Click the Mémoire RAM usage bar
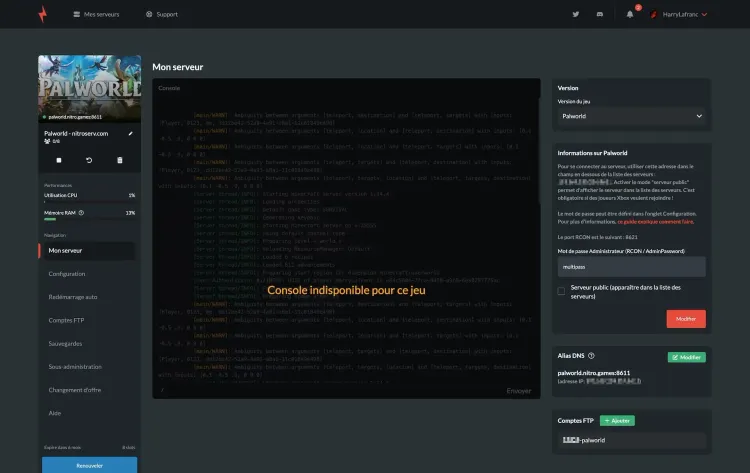The height and width of the screenshot is (473, 750). (89, 220)
